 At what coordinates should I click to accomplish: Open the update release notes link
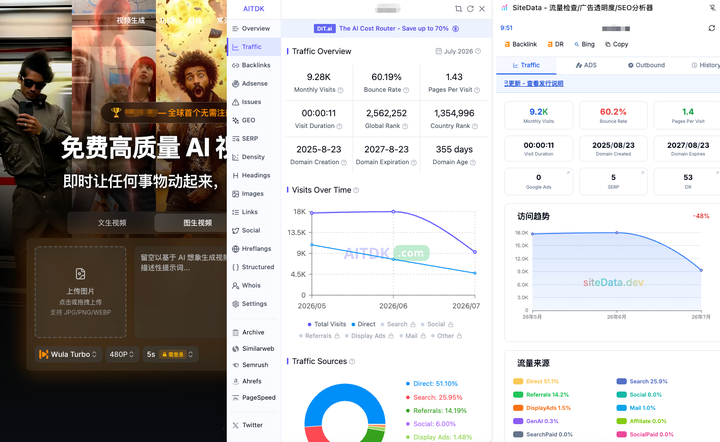534,84
